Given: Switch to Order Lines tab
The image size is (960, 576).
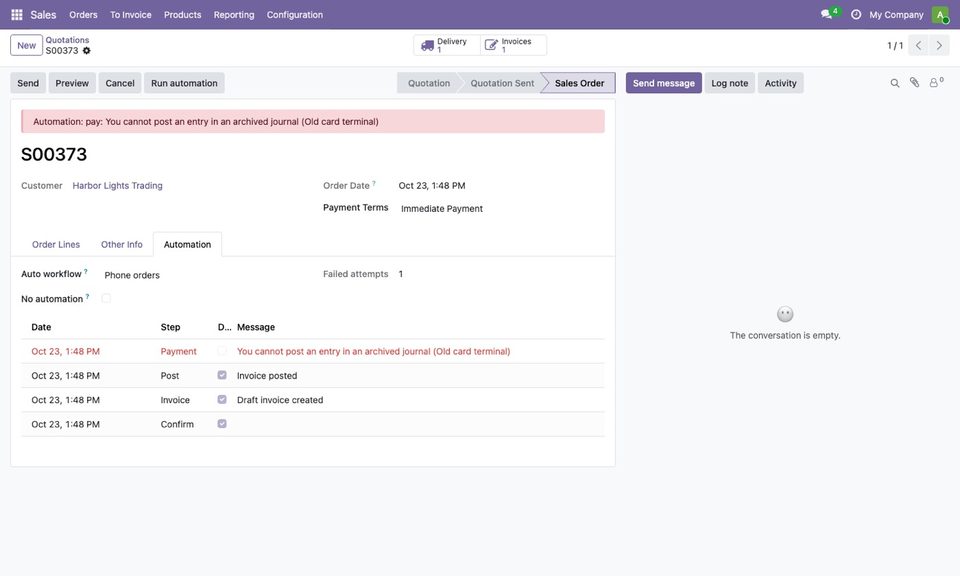Looking at the screenshot, I should 56,244.
